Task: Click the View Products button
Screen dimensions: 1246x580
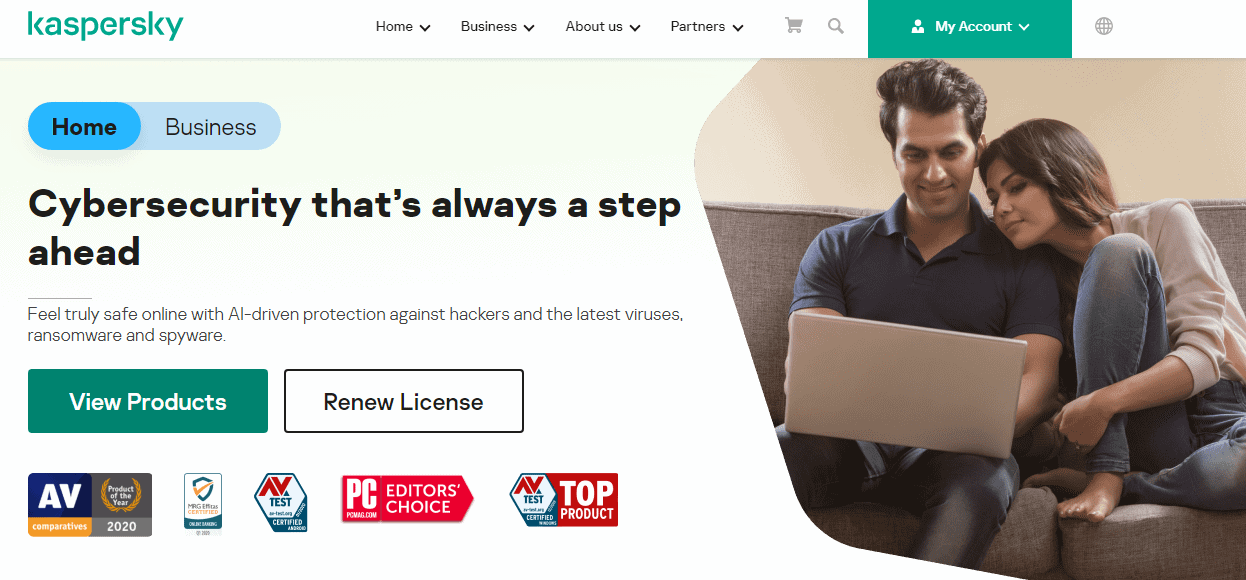Action: (x=148, y=401)
